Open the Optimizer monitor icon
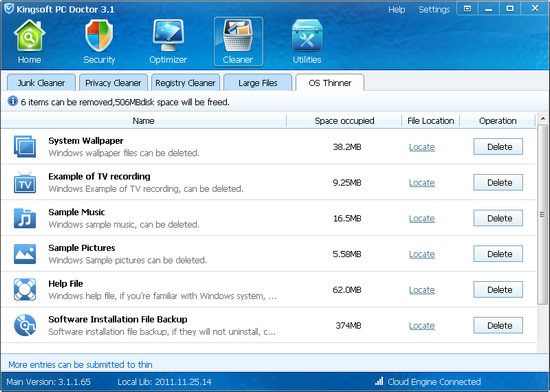The height and width of the screenshot is (392, 550). (168, 36)
